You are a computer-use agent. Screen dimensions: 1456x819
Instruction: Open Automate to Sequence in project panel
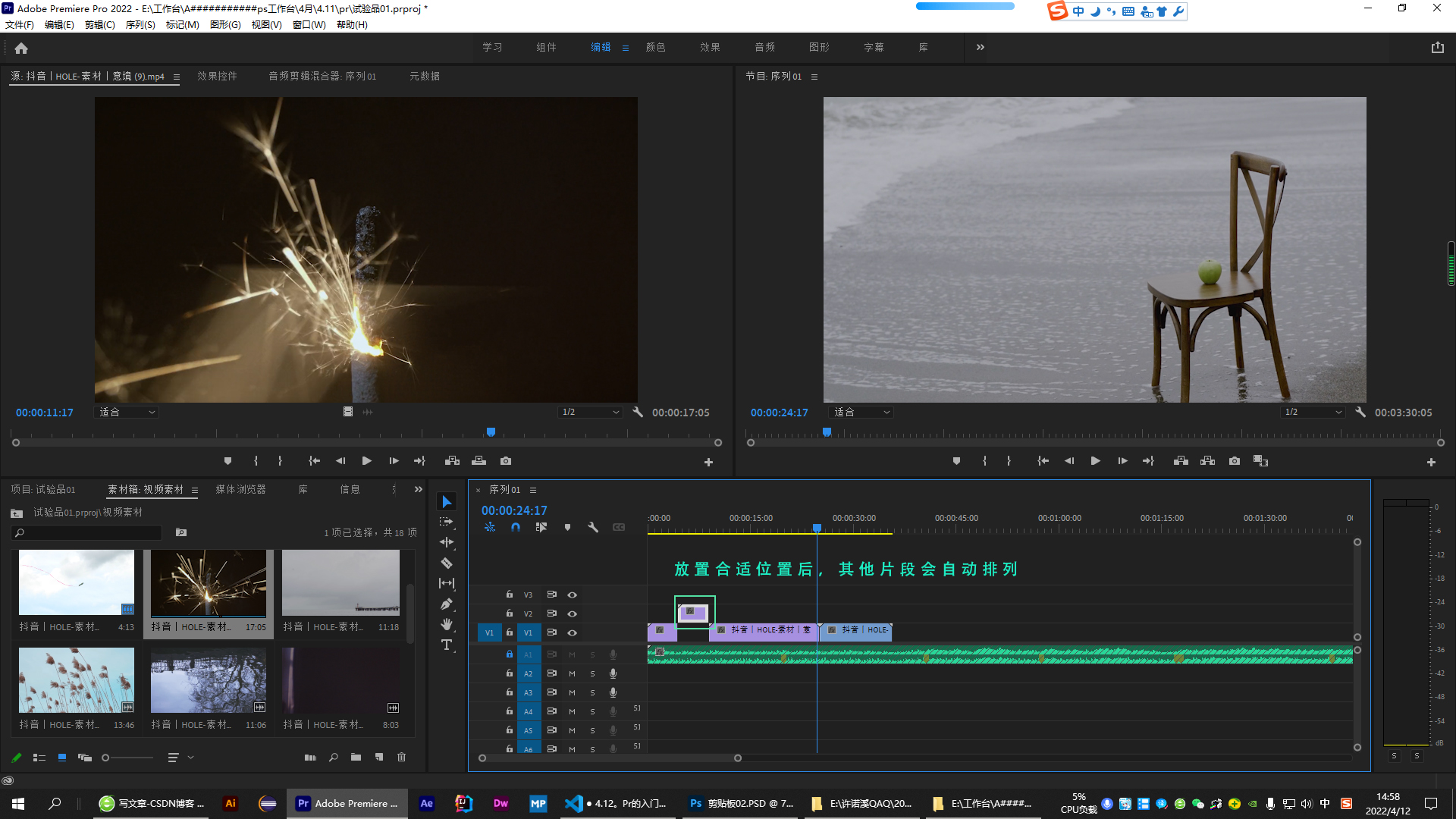[x=310, y=757]
